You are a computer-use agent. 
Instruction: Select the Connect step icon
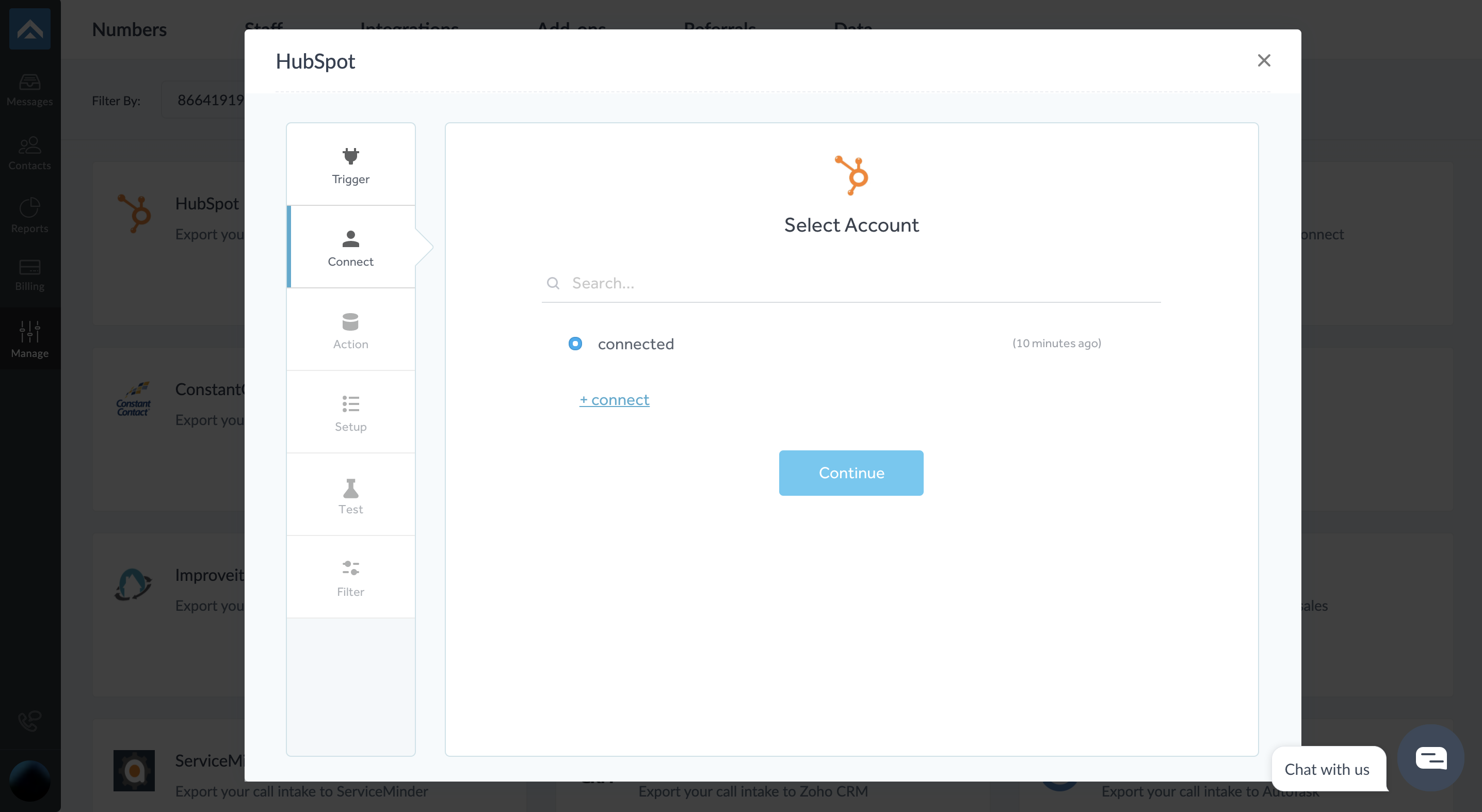350,239
